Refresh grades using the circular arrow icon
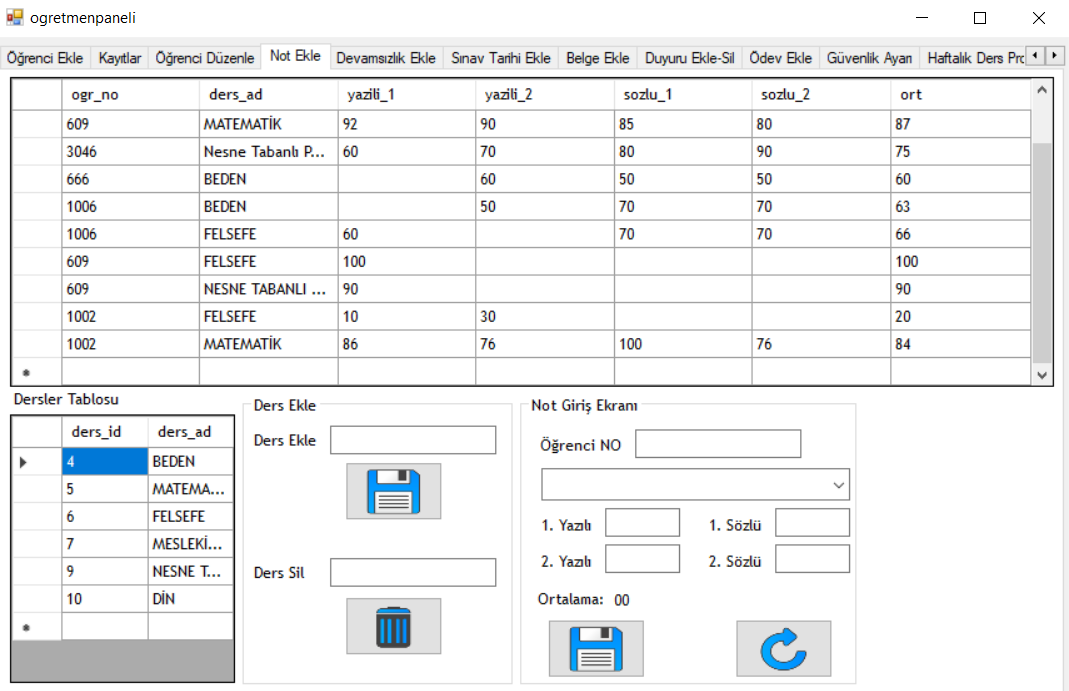Screen dimensions: 1069x691 click(783, 648)
